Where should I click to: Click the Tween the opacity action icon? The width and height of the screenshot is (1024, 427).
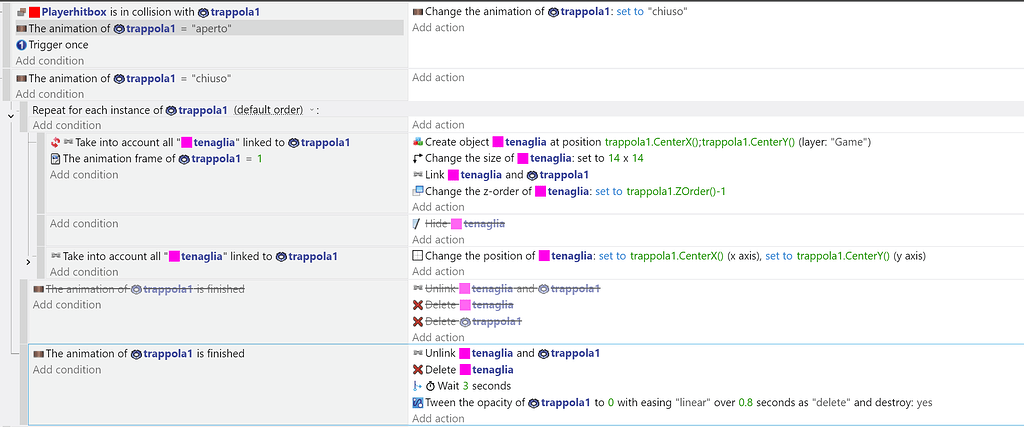click(x=418, y=402)
